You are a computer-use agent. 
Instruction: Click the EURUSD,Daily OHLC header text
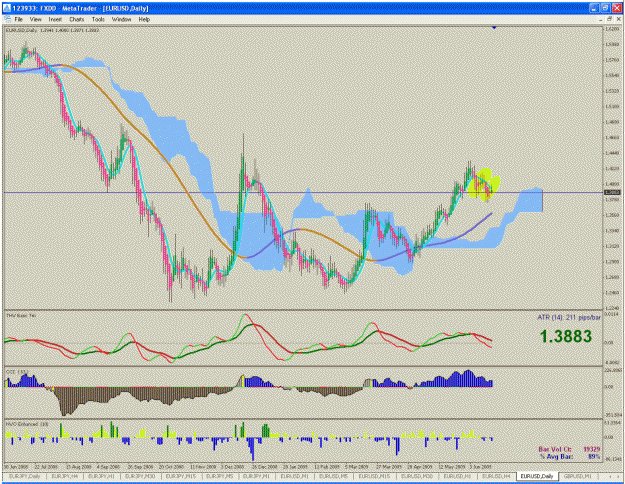[52, 30]
